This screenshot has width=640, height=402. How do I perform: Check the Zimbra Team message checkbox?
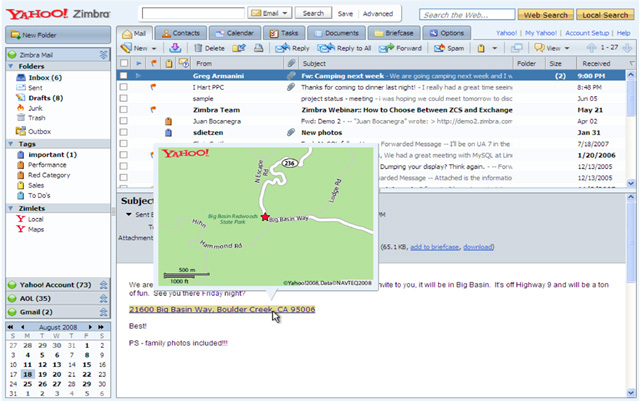coord(124,109)
